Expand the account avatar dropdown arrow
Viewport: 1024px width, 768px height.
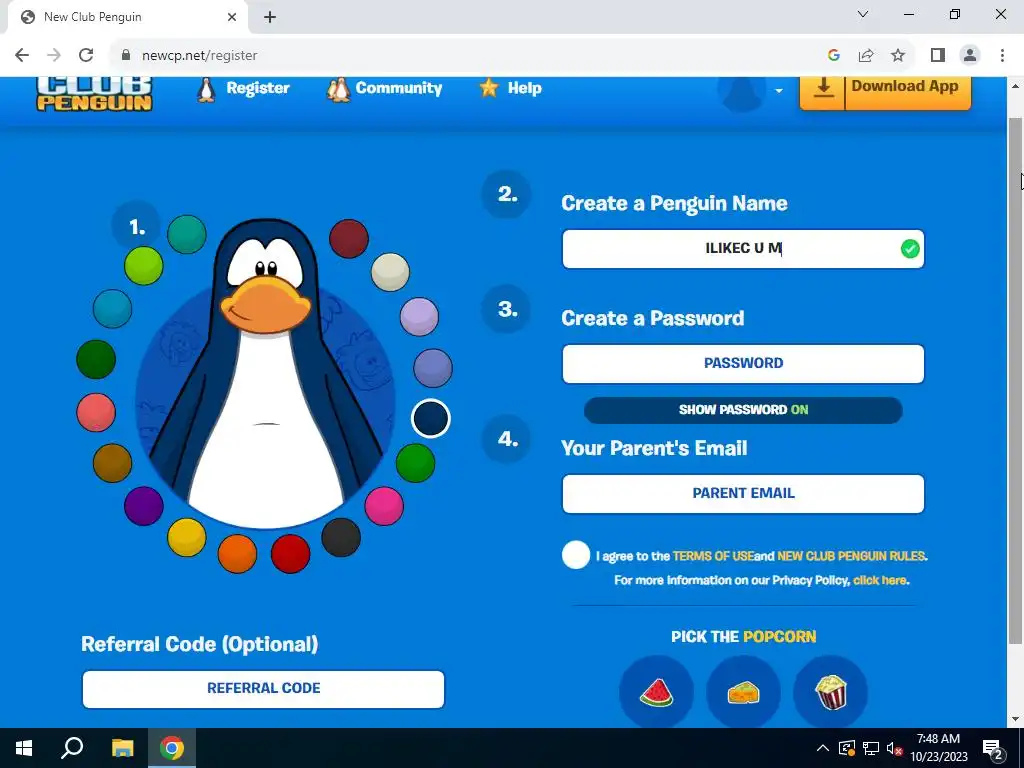point(778,91)
